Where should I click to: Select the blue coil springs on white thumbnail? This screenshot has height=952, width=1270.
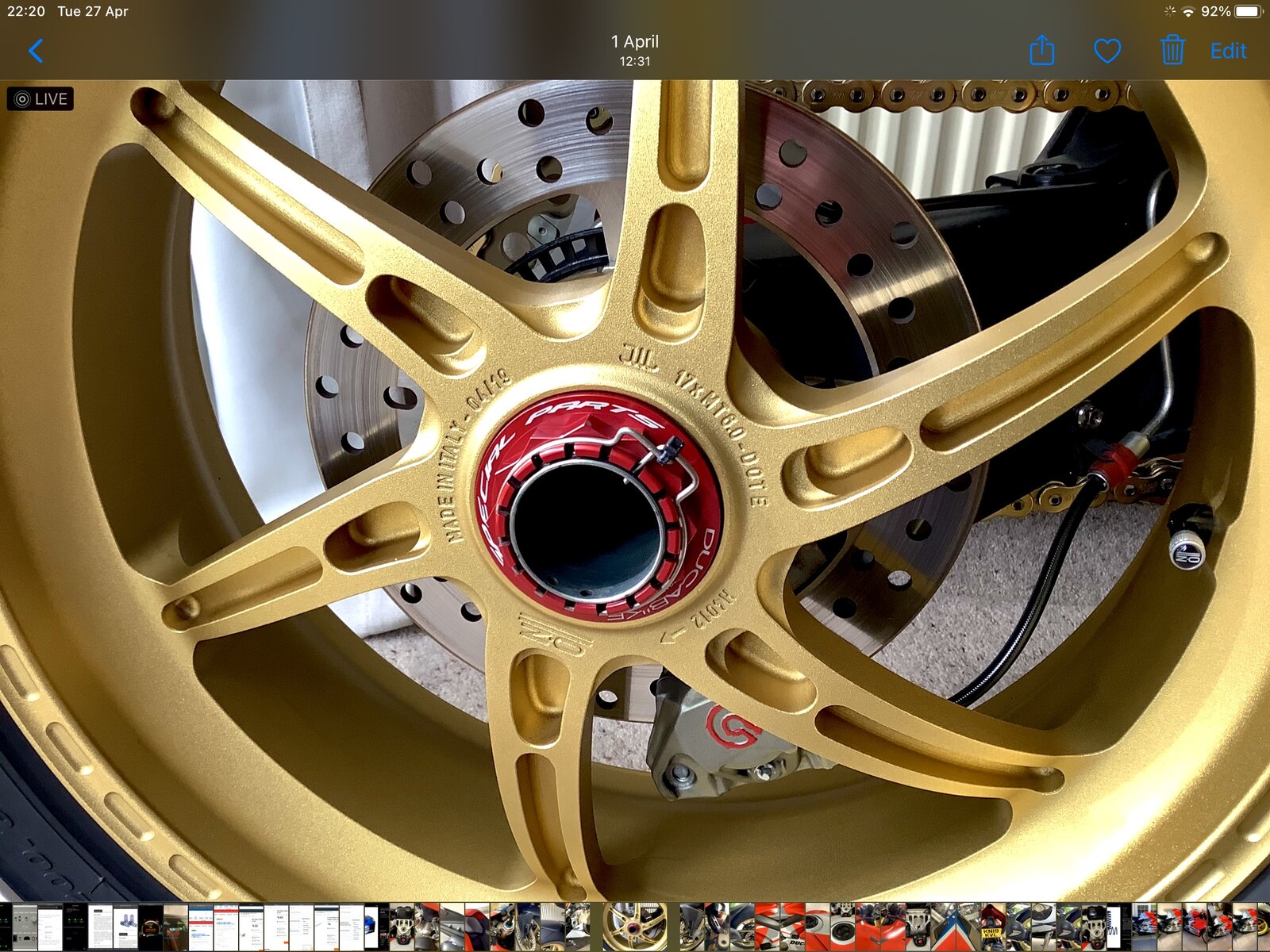125,927
